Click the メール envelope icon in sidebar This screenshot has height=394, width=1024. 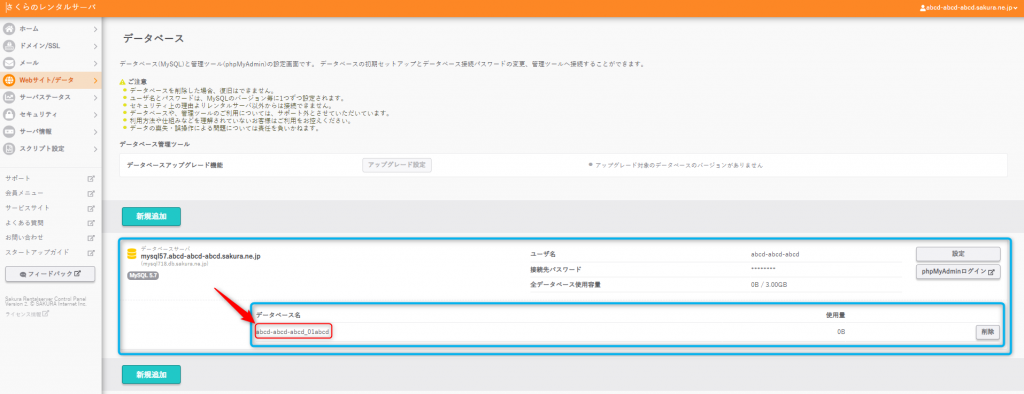click(x=9, y=63)
